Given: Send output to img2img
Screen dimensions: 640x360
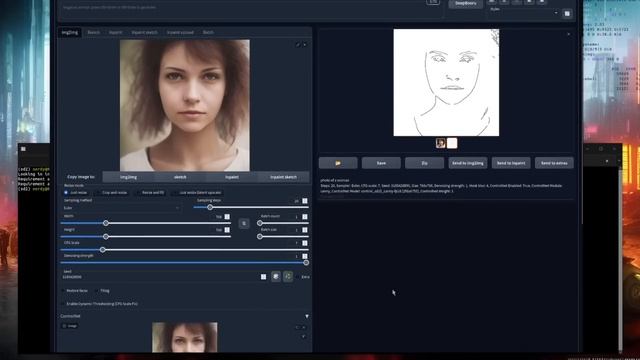Looking at the screenshot, I should [468, 163].
